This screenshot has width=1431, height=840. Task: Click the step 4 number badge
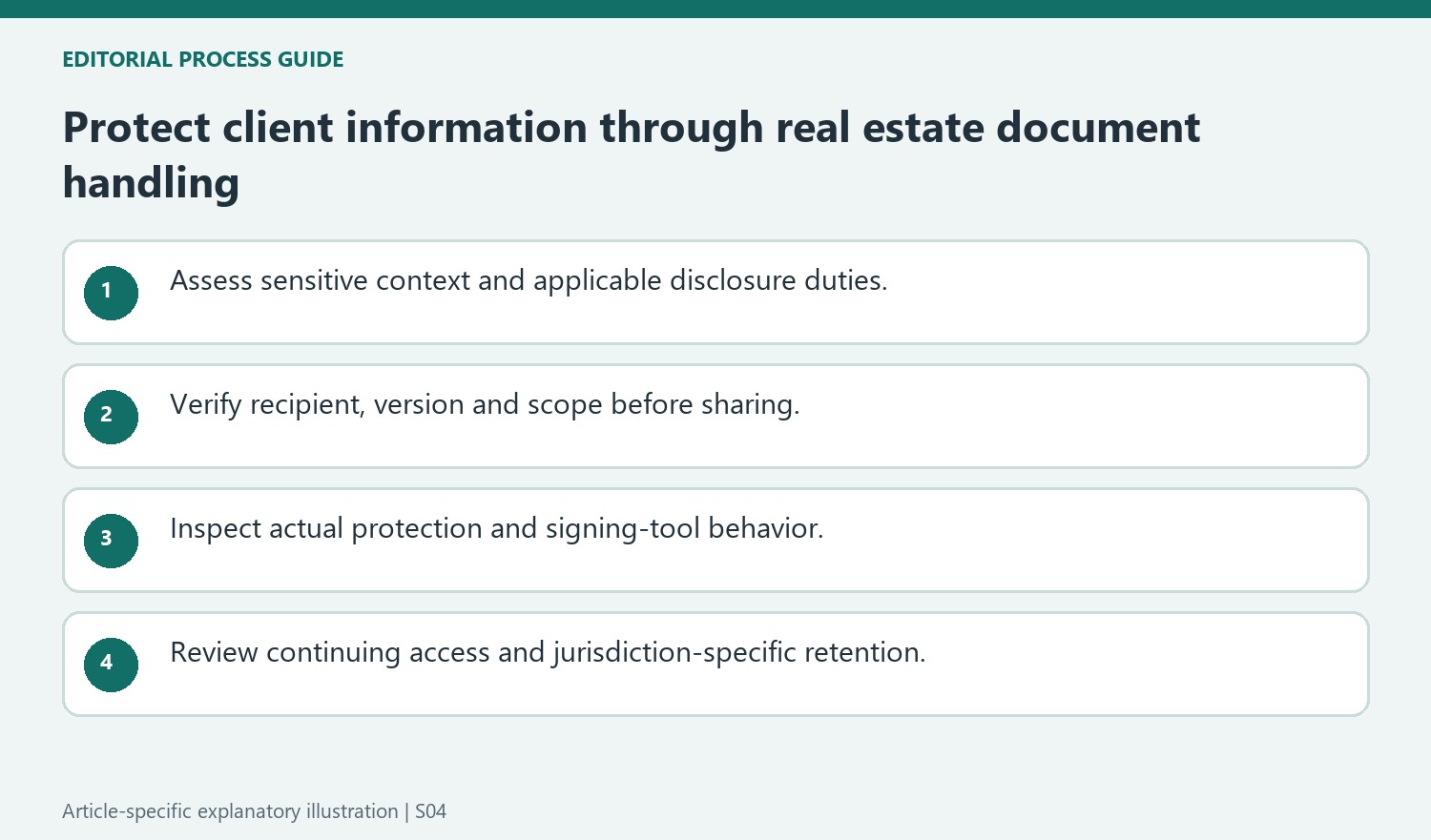point(111,665)
